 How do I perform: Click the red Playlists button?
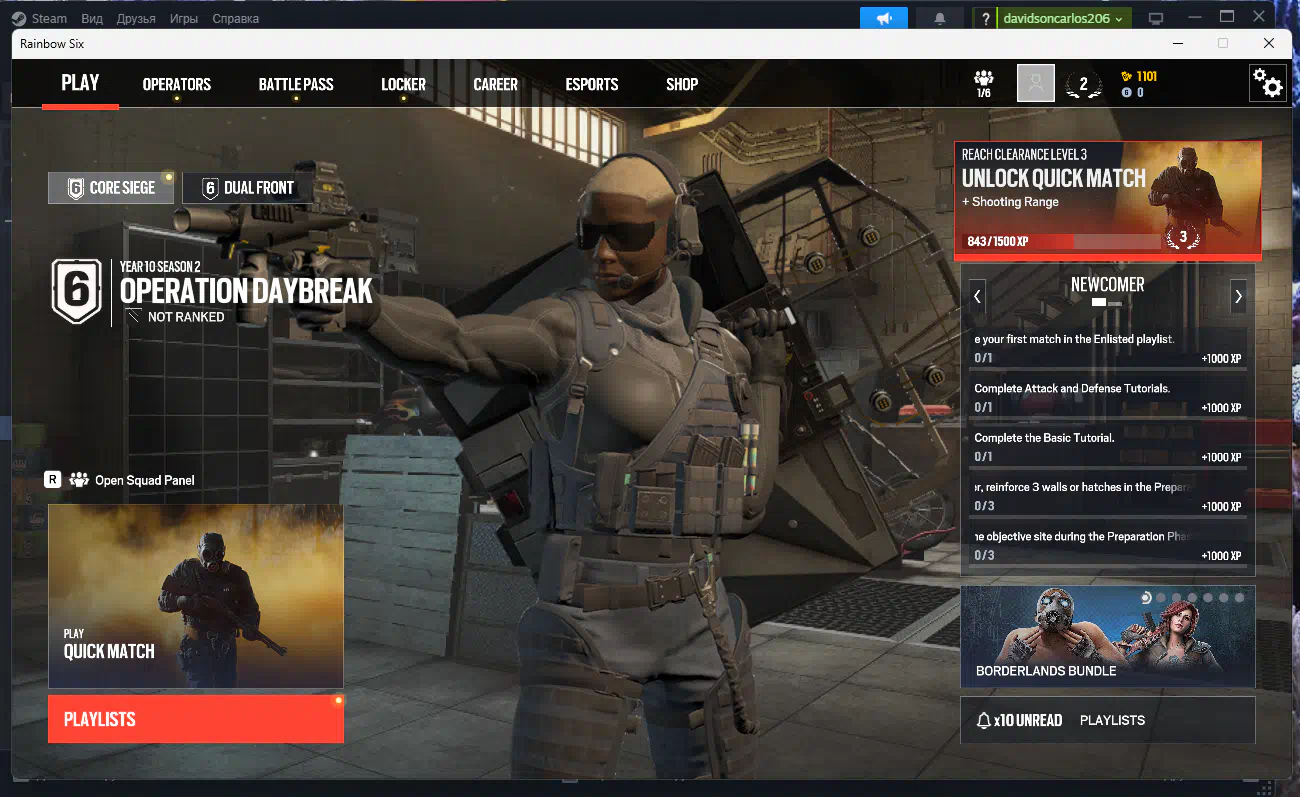pos(196,719)
